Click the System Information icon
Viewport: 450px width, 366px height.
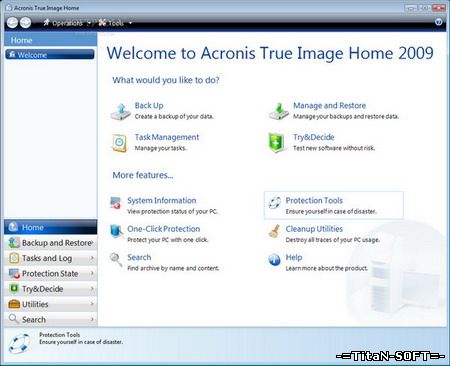[x=116, y=203]
